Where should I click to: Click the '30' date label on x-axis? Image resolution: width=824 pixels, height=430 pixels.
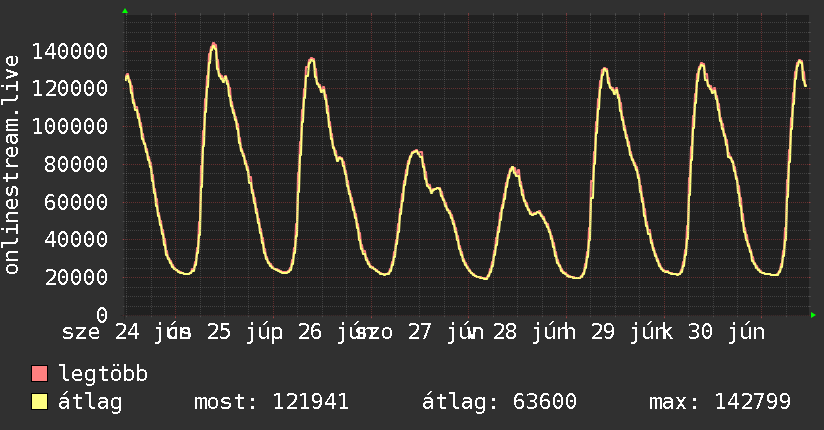pyautogui.click(x=700, y=332)
